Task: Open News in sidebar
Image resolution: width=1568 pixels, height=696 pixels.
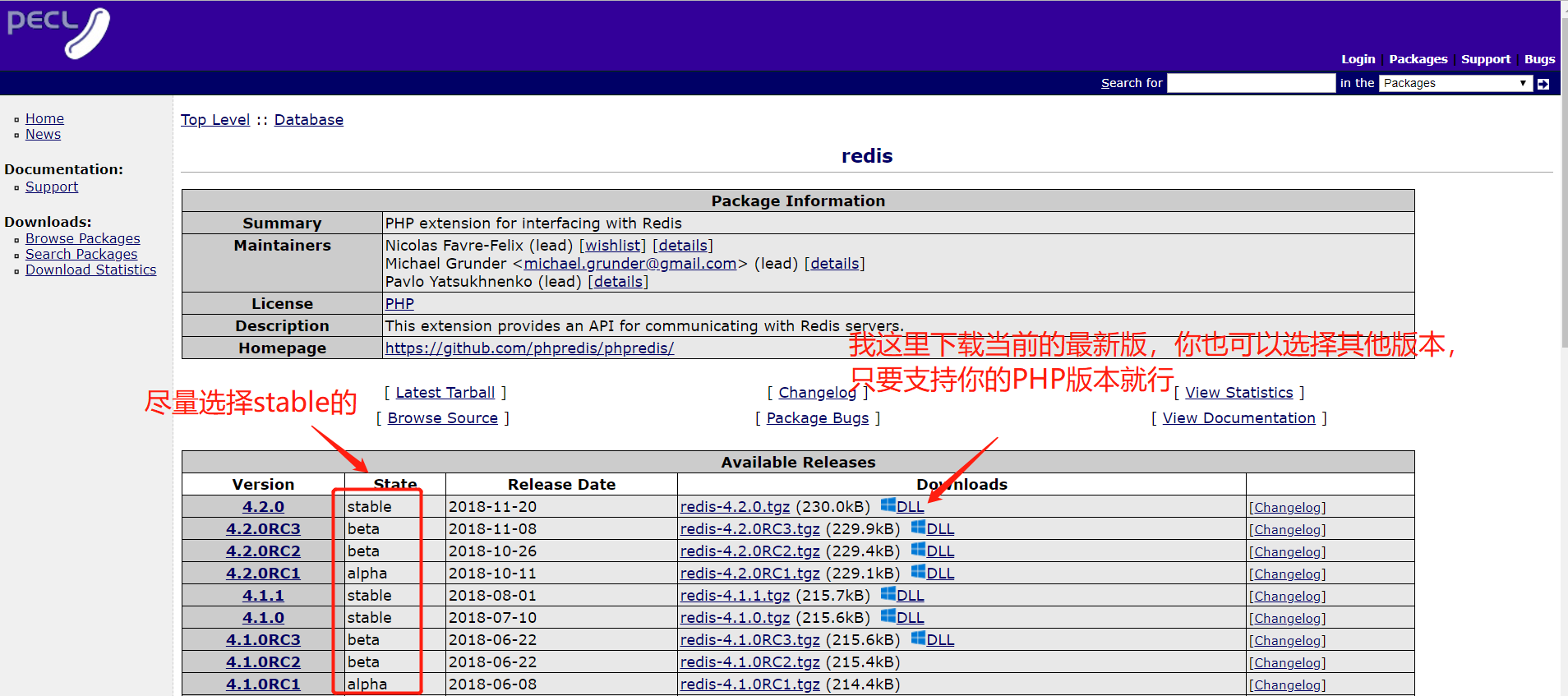Action: 43,134
